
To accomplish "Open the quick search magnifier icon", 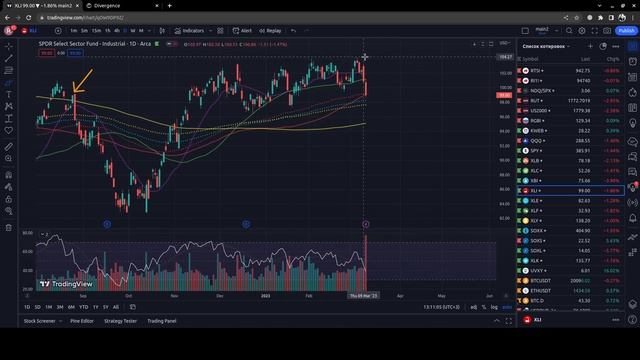I will (569, 31).
